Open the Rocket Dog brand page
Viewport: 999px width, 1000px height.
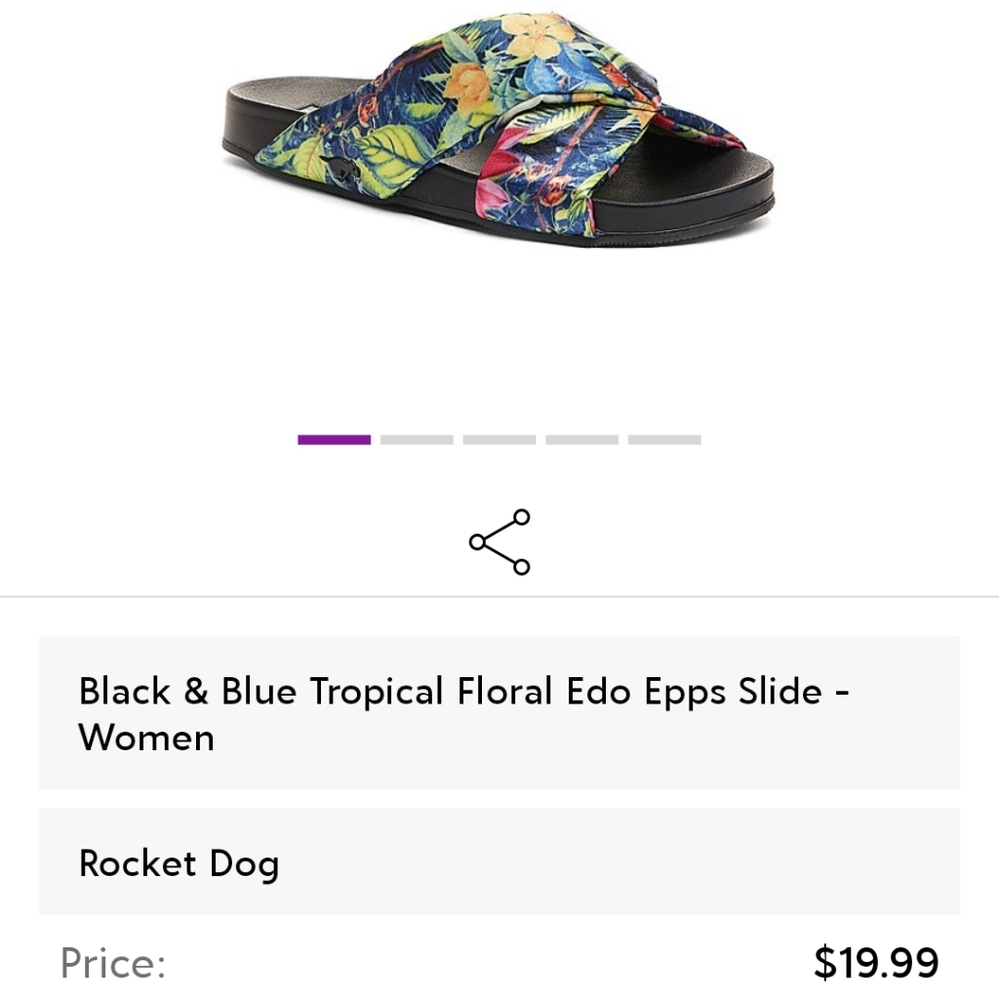(179, 862)
